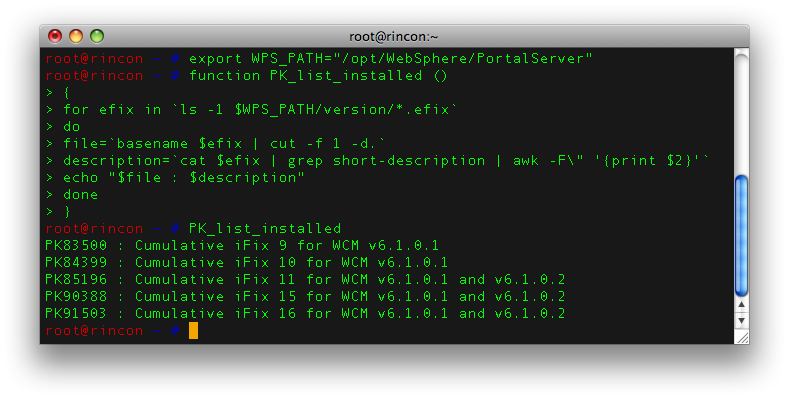Click the root@rincon:~ window title

click(393, 37)
